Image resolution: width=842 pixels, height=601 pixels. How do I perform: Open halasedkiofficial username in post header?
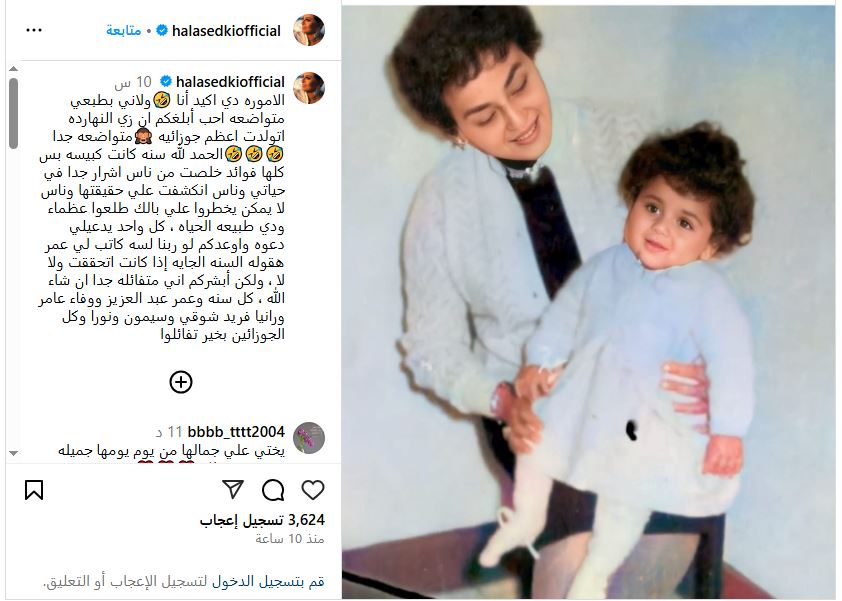pyautogui.click(x=226, y=31)
